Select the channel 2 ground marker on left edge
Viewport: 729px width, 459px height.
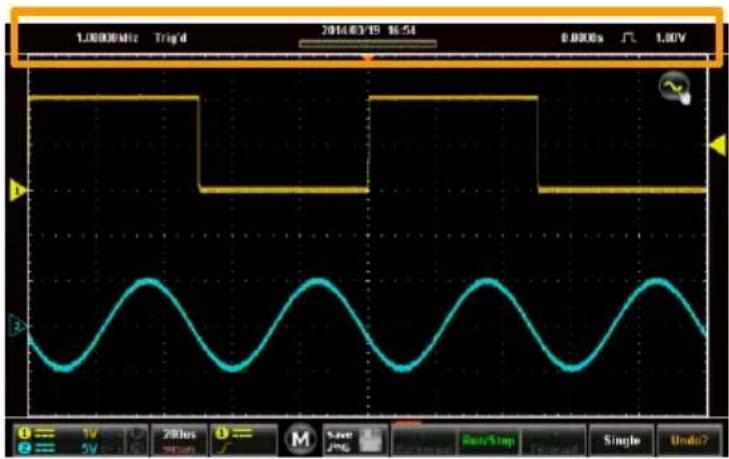[17, 326]
